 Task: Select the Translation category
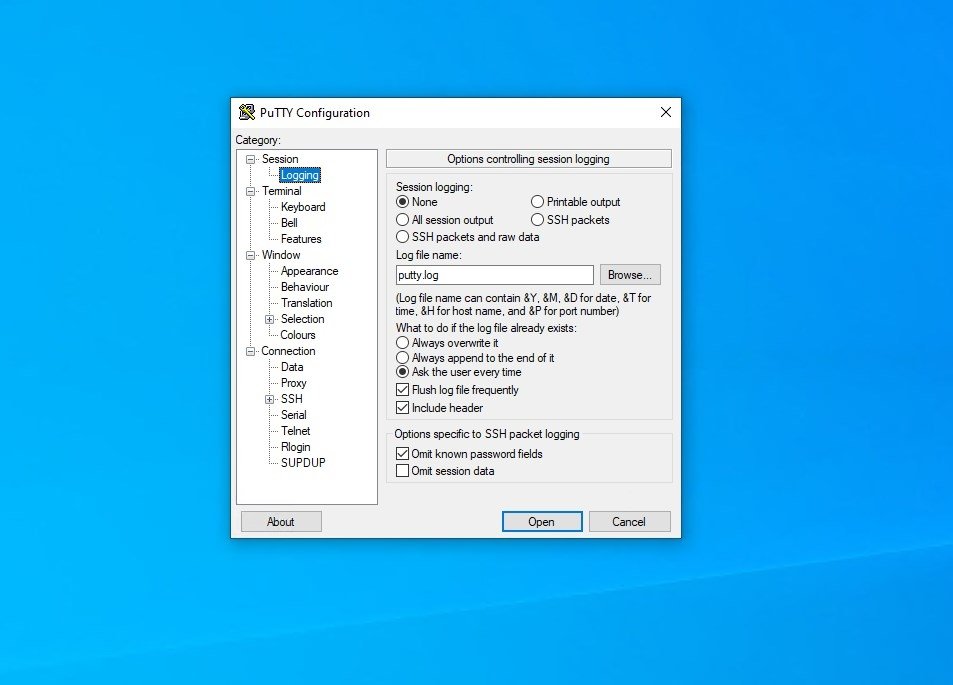[306, 303]
